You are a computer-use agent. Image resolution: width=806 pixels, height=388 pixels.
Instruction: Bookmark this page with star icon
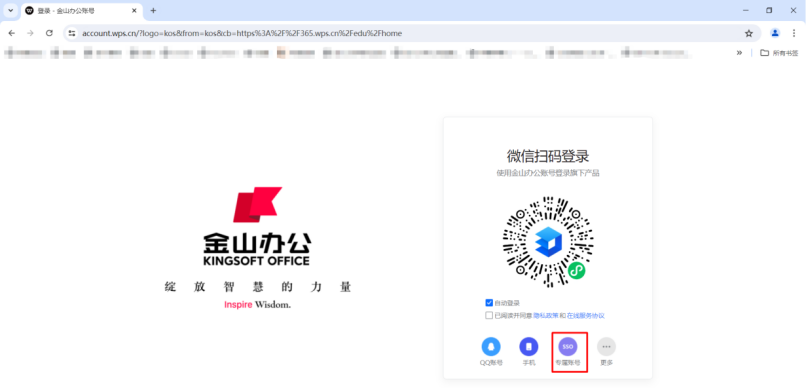click(x=748, y=33)
